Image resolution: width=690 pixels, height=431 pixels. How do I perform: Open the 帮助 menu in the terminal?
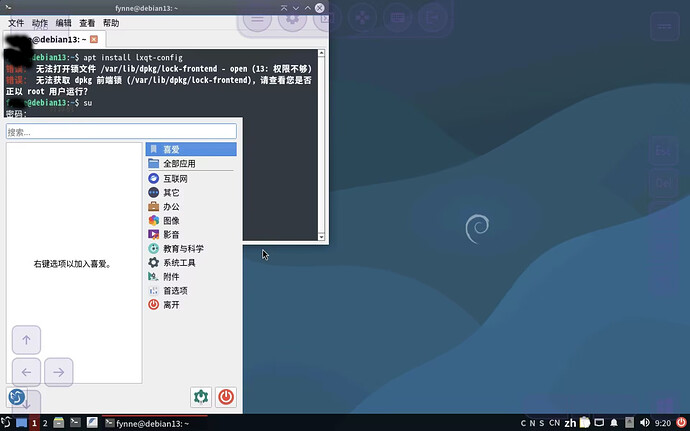(x=111, y=23)
